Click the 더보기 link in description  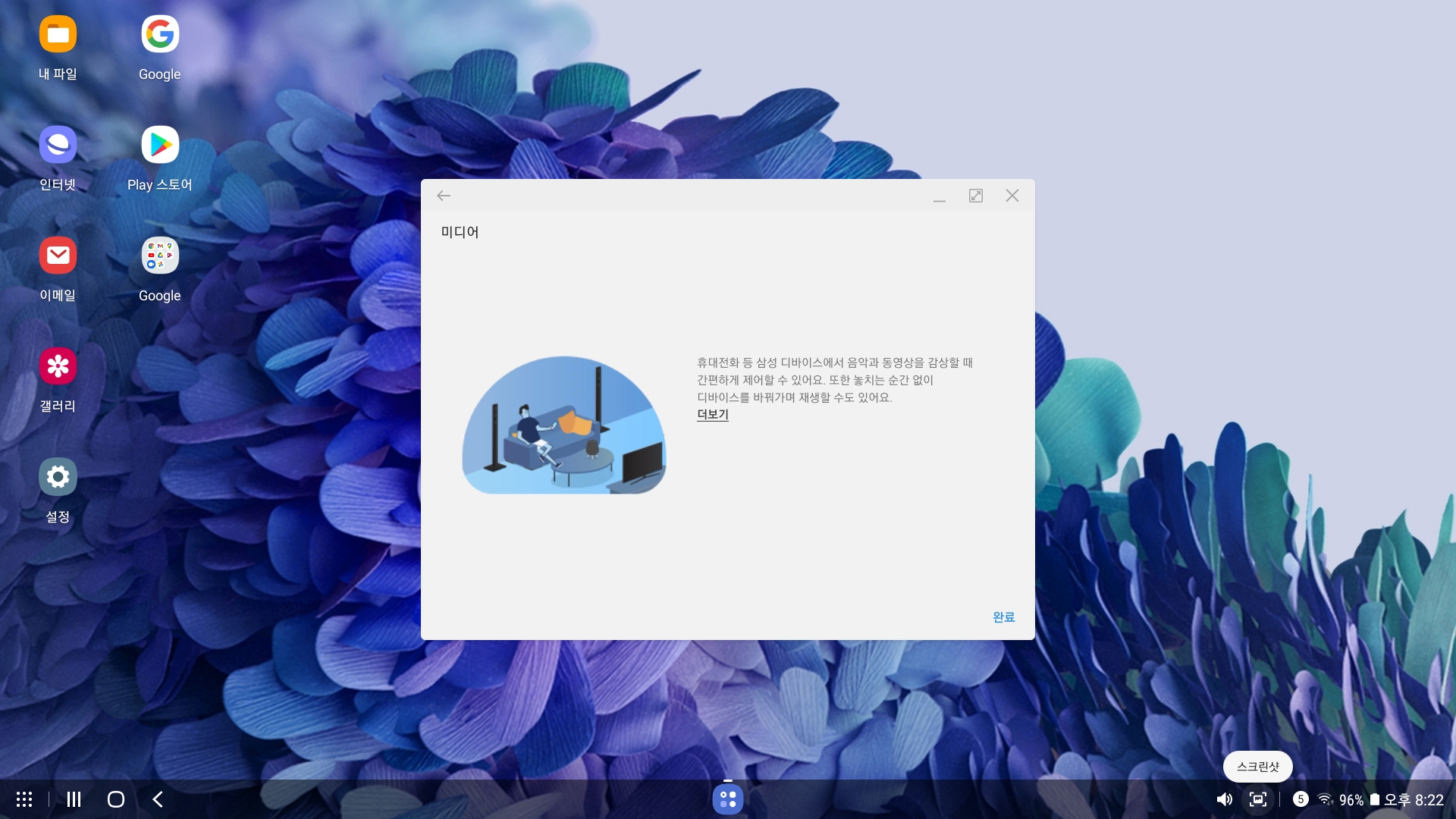(712, 415)
